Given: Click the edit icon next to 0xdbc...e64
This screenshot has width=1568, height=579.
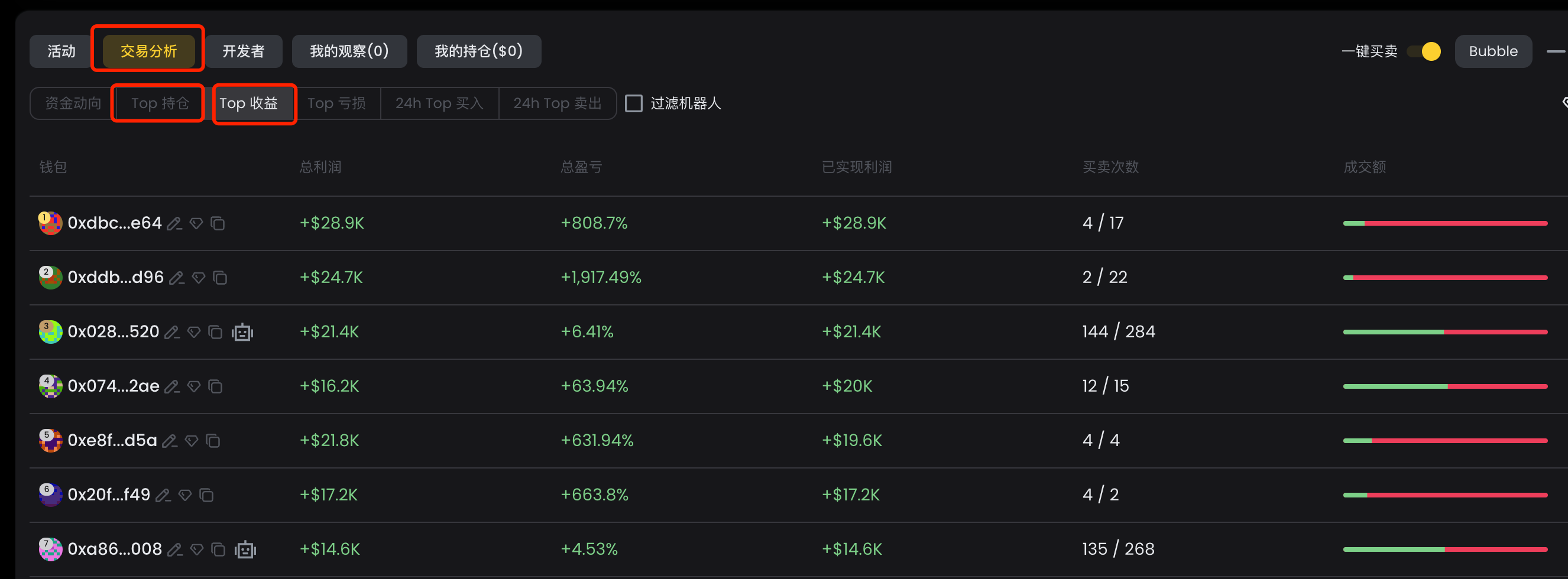Looking at the screenshot, I should pos(174,224).
